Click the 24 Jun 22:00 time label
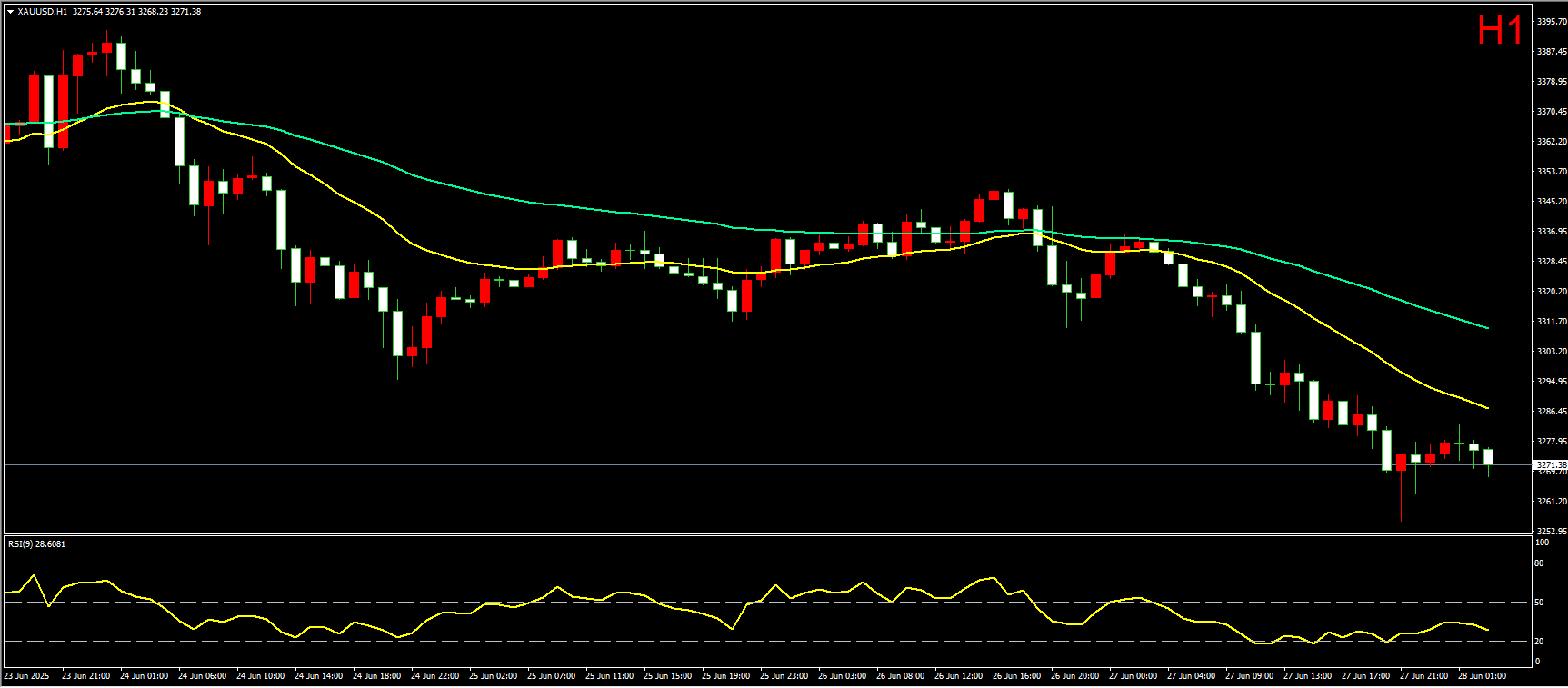 tap(435, 675)
